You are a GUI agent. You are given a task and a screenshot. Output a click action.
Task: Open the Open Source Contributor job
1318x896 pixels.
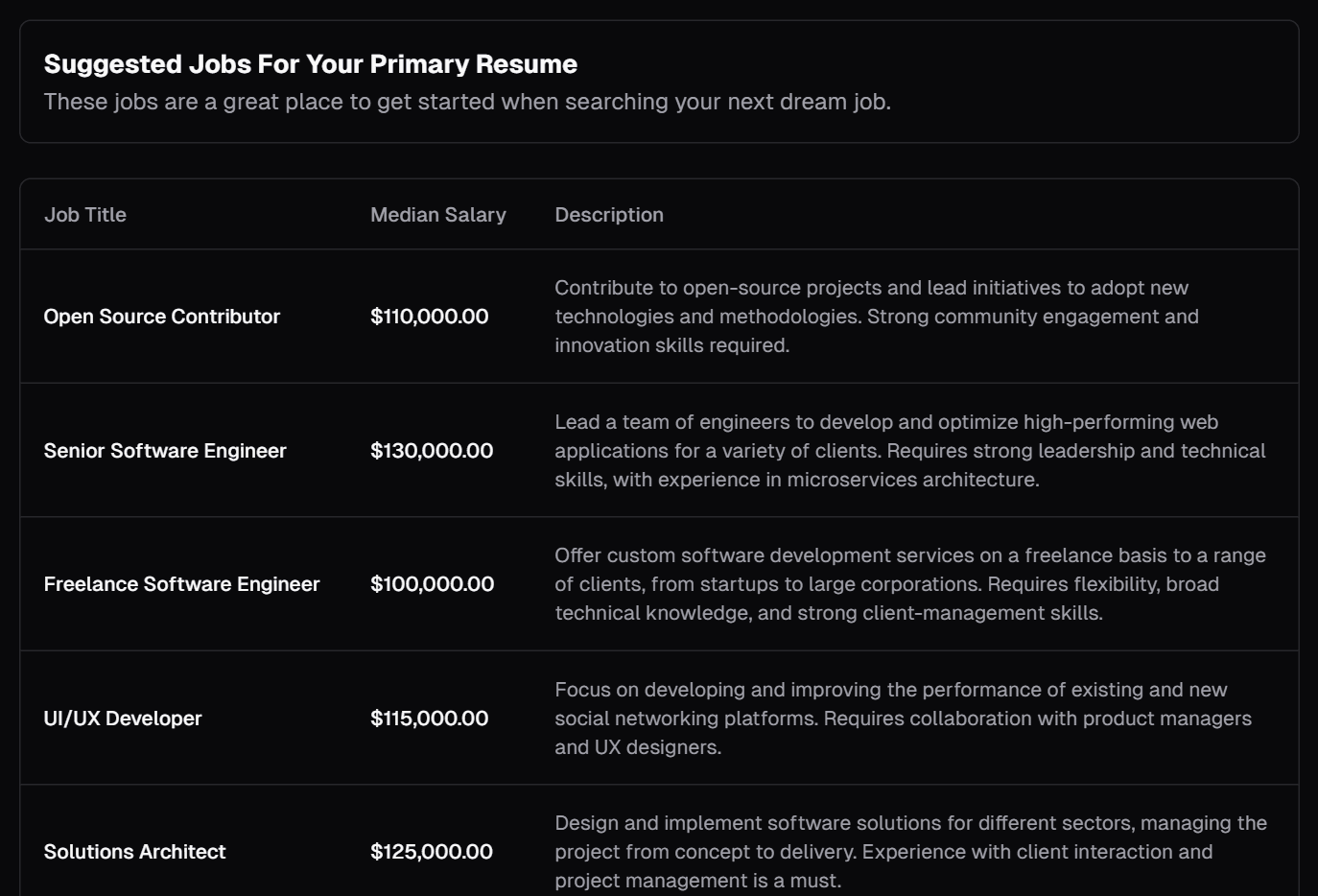coord(162,317)
